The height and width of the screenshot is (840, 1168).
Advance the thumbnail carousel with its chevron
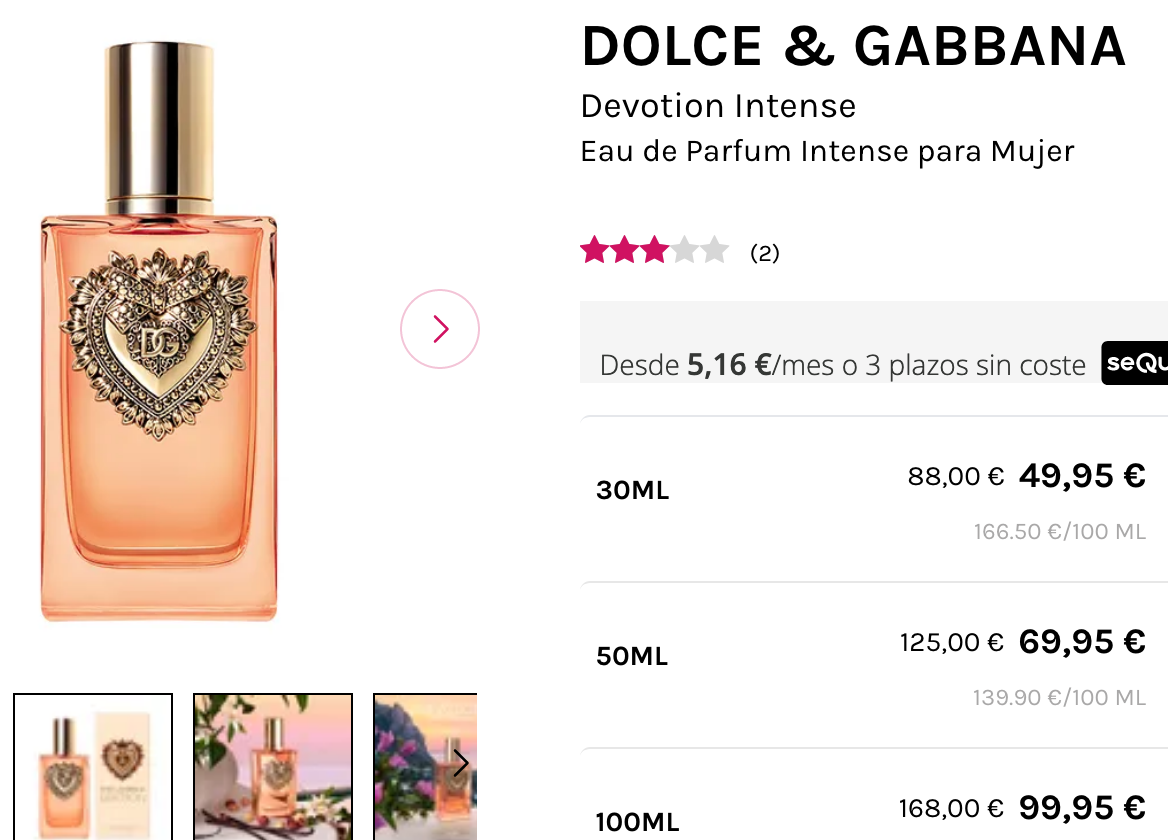coord(461,763)
